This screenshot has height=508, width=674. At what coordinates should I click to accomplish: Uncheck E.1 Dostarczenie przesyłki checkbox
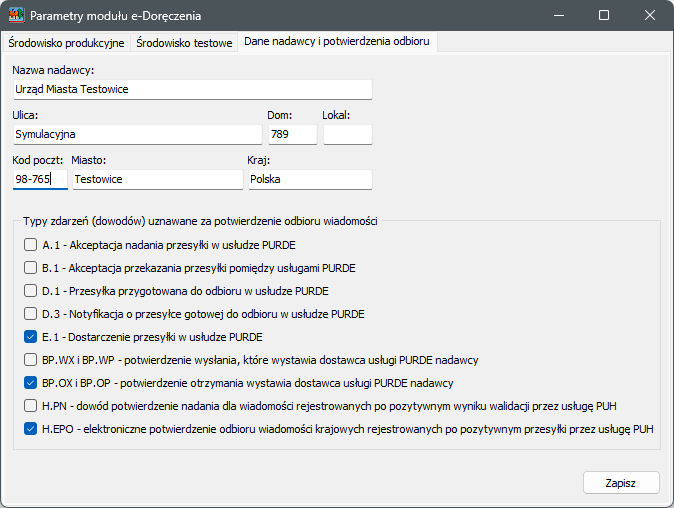click(x=31, y=337)
